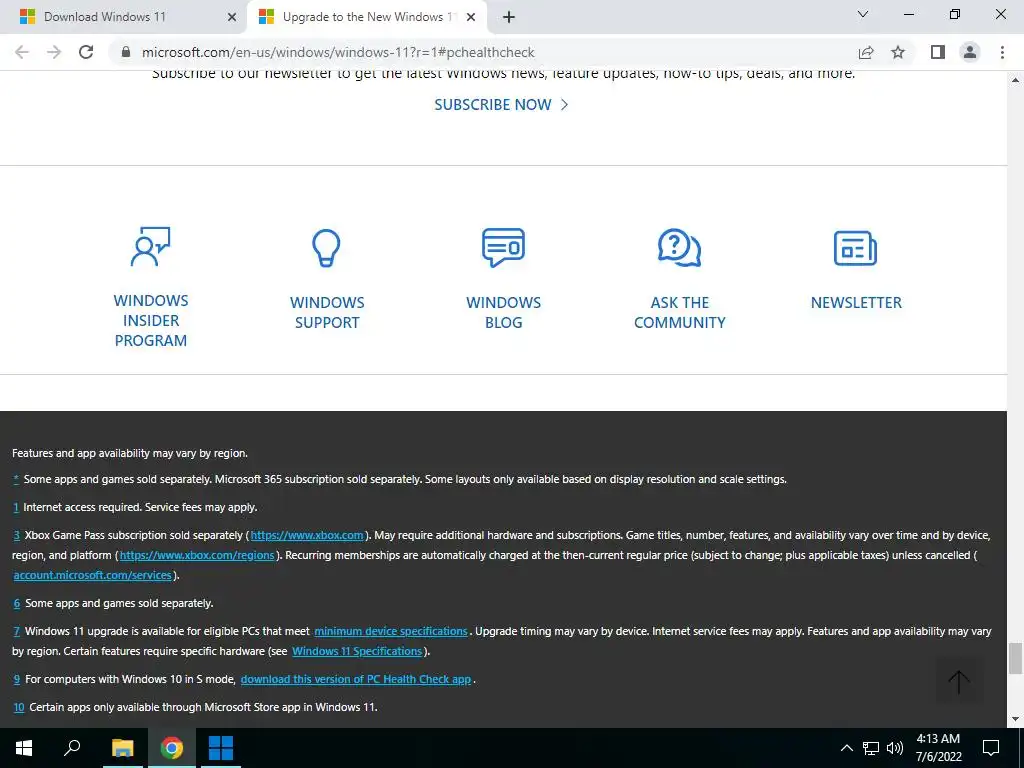This screenshot has height=768, width=1024.
Task: Click the Ask the Community question bubble icon
Action: pyautogui.click(x=679, y=248)
